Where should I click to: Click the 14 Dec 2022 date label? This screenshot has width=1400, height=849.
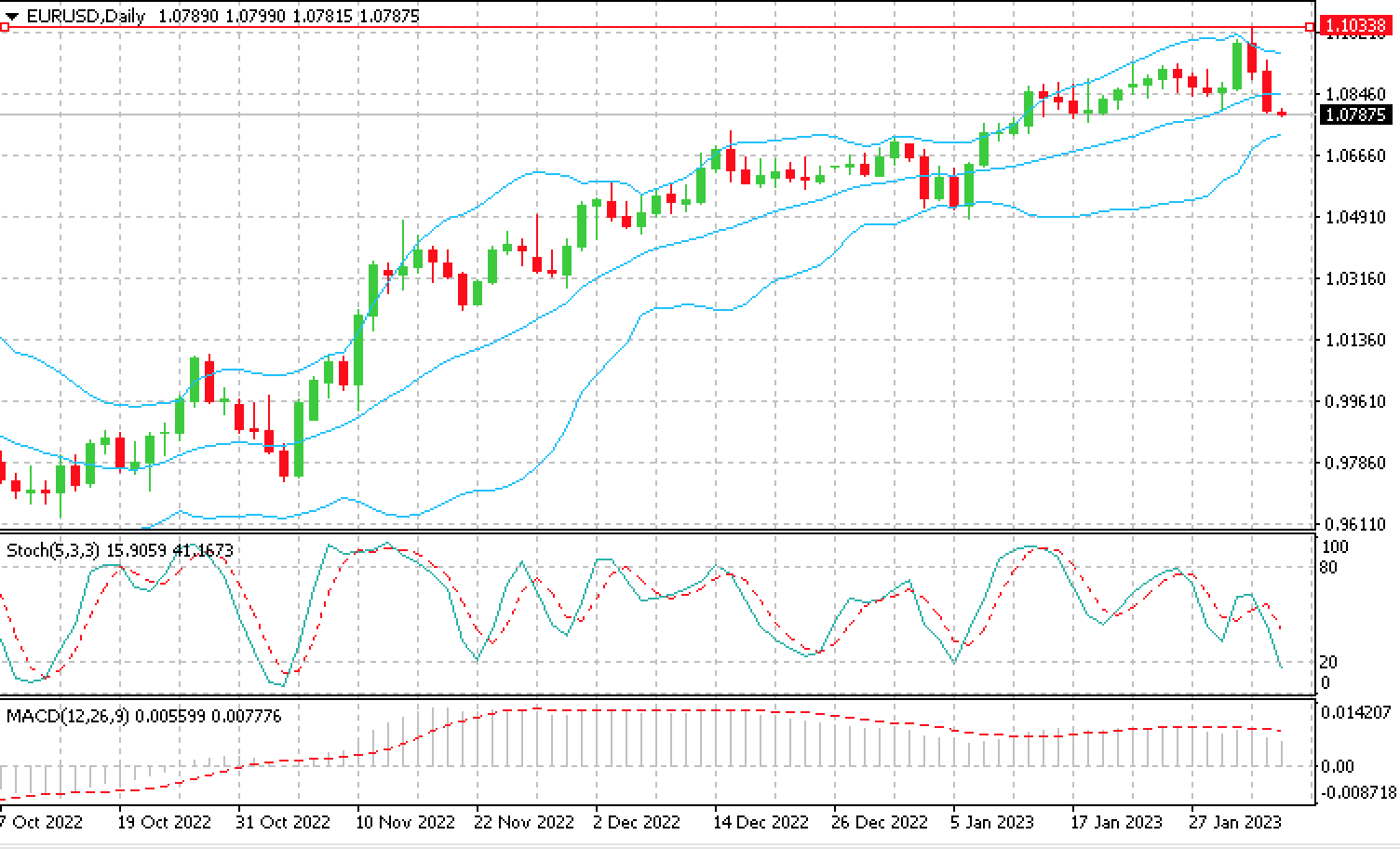click(762, 822)
